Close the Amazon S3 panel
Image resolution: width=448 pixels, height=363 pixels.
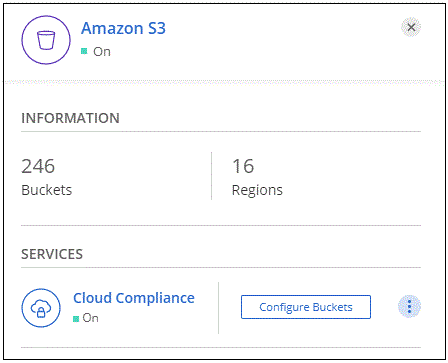(411, 27)
